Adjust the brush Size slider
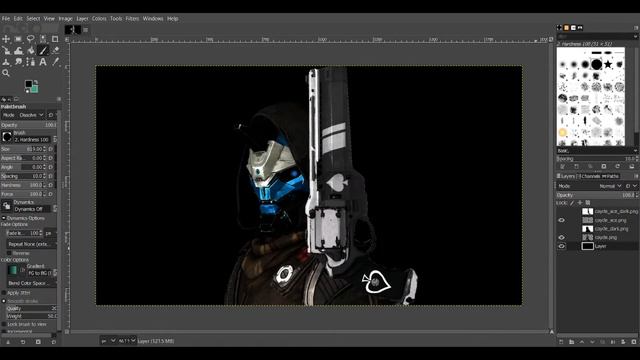This screenshot has width=640, height=360. (x=24, y=149)
